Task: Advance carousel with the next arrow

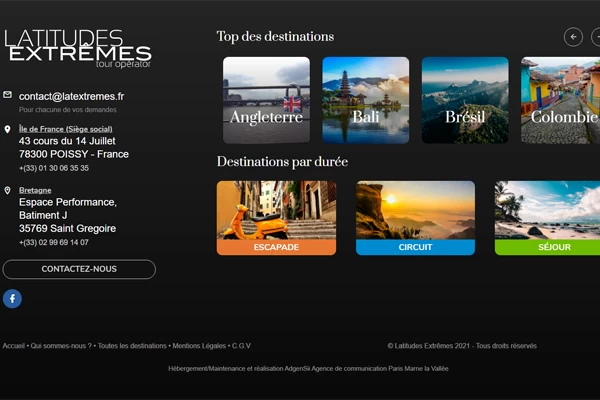Action: (596, 37)
